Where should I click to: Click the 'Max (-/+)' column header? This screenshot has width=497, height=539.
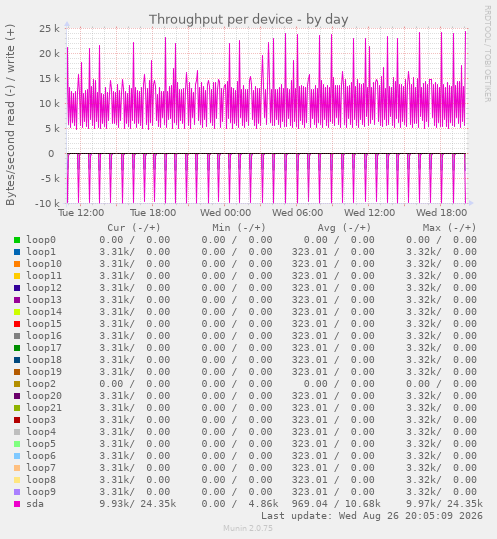click(449, 228)
